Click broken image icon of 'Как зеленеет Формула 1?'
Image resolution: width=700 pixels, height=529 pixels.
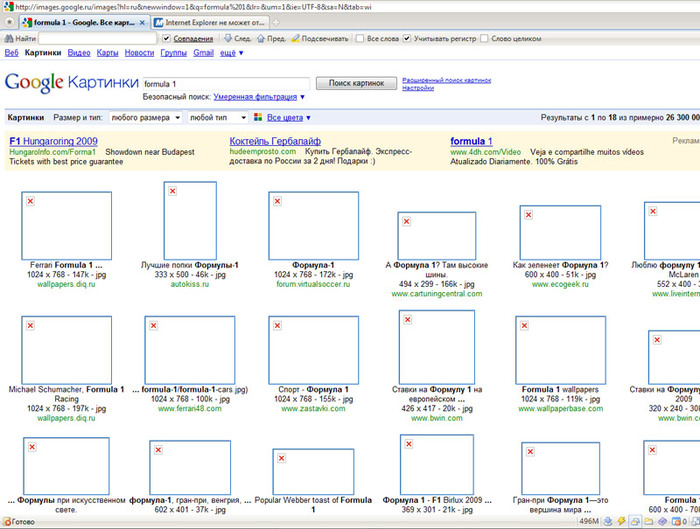click(x=529, y=215)
